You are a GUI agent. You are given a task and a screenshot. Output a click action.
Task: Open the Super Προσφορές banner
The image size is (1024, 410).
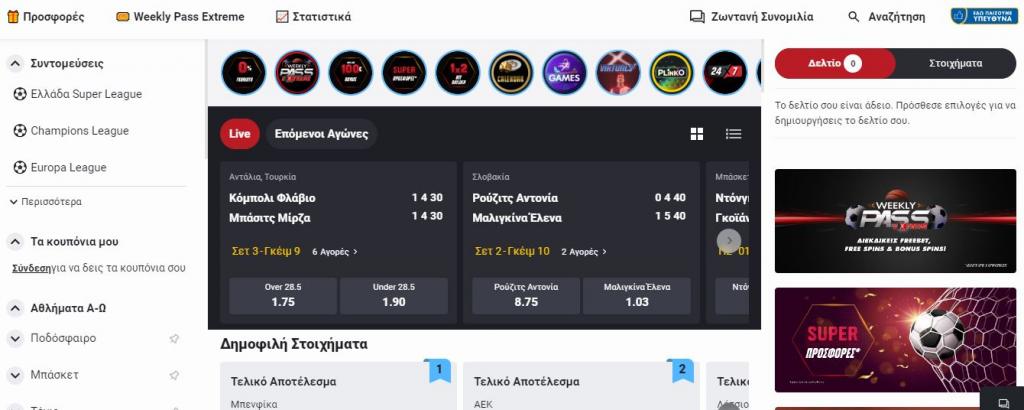[x=895, y=339]
